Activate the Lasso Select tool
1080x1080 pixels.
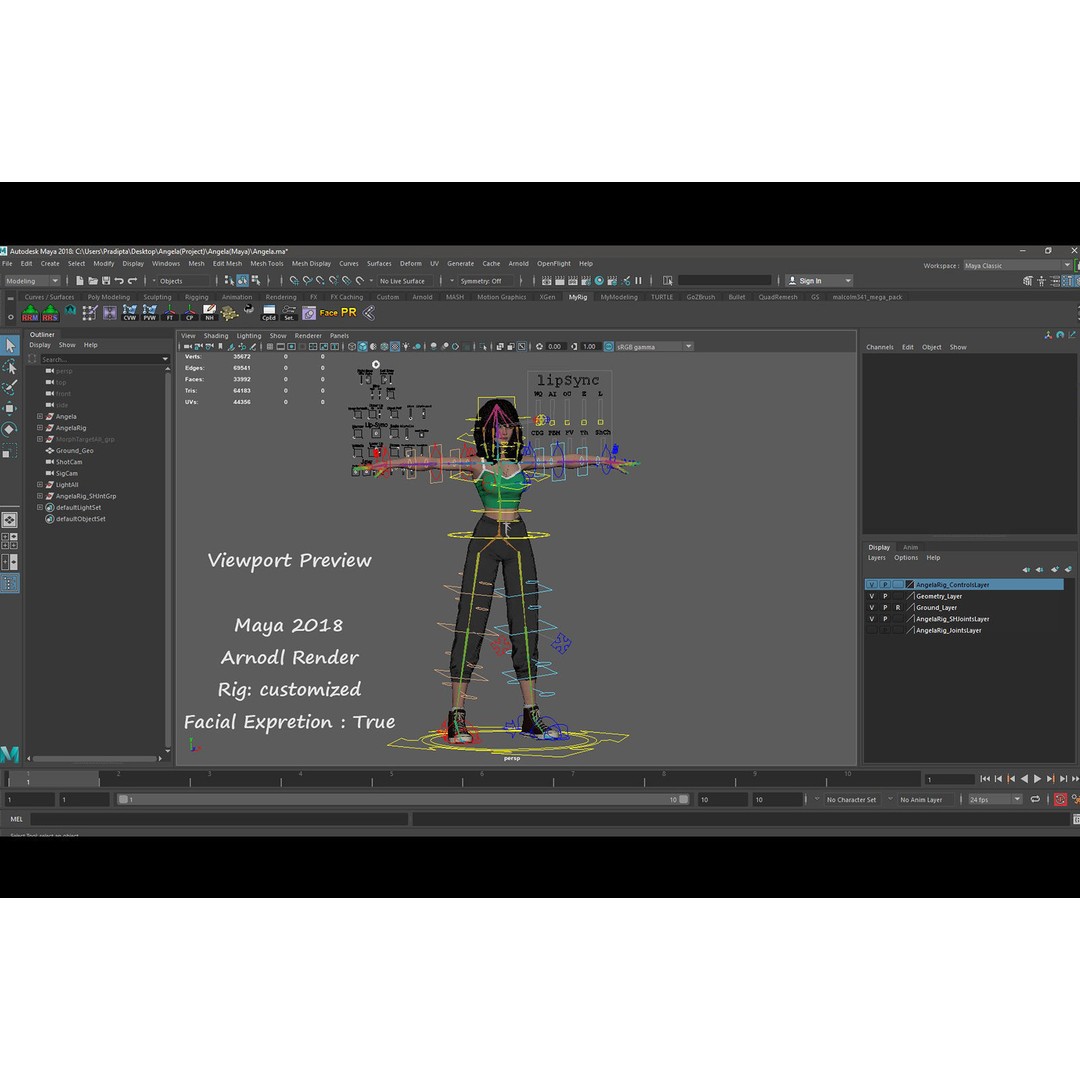(x=10, y=366)
